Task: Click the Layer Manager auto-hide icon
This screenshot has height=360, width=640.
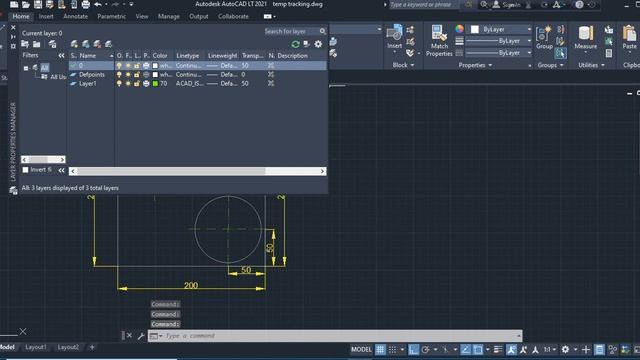Action: click(x=13, y=37)
